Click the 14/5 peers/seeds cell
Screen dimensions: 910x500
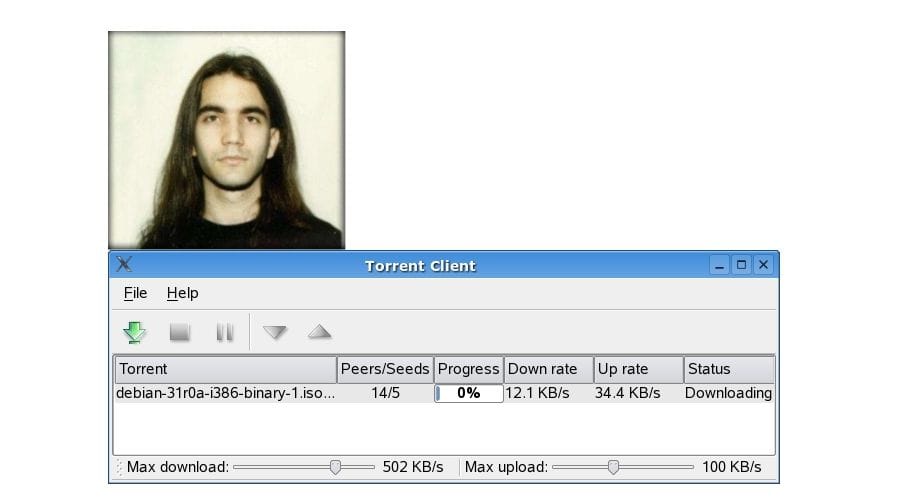(x=385, y=393)
